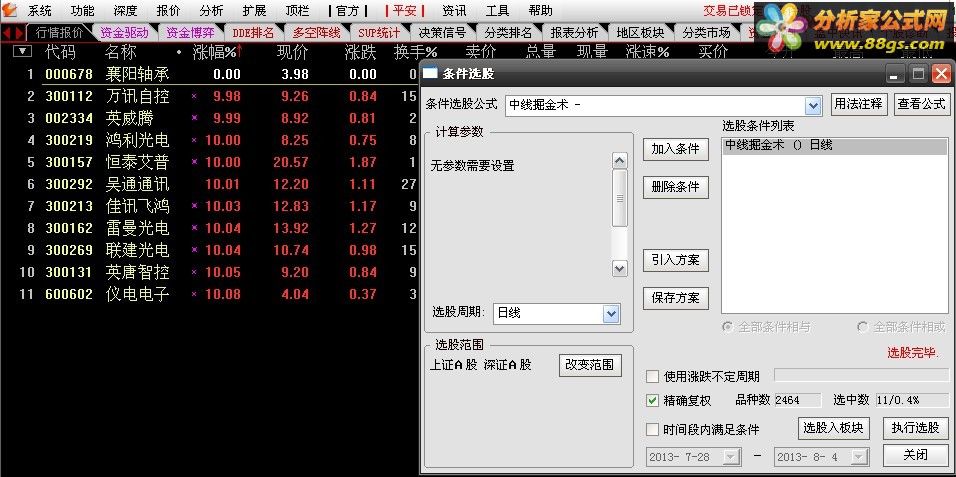Click the purple x mark beside 仪电电子
Image resolution: width=956 pixels, height=477 pixels.
pos(194,294)
